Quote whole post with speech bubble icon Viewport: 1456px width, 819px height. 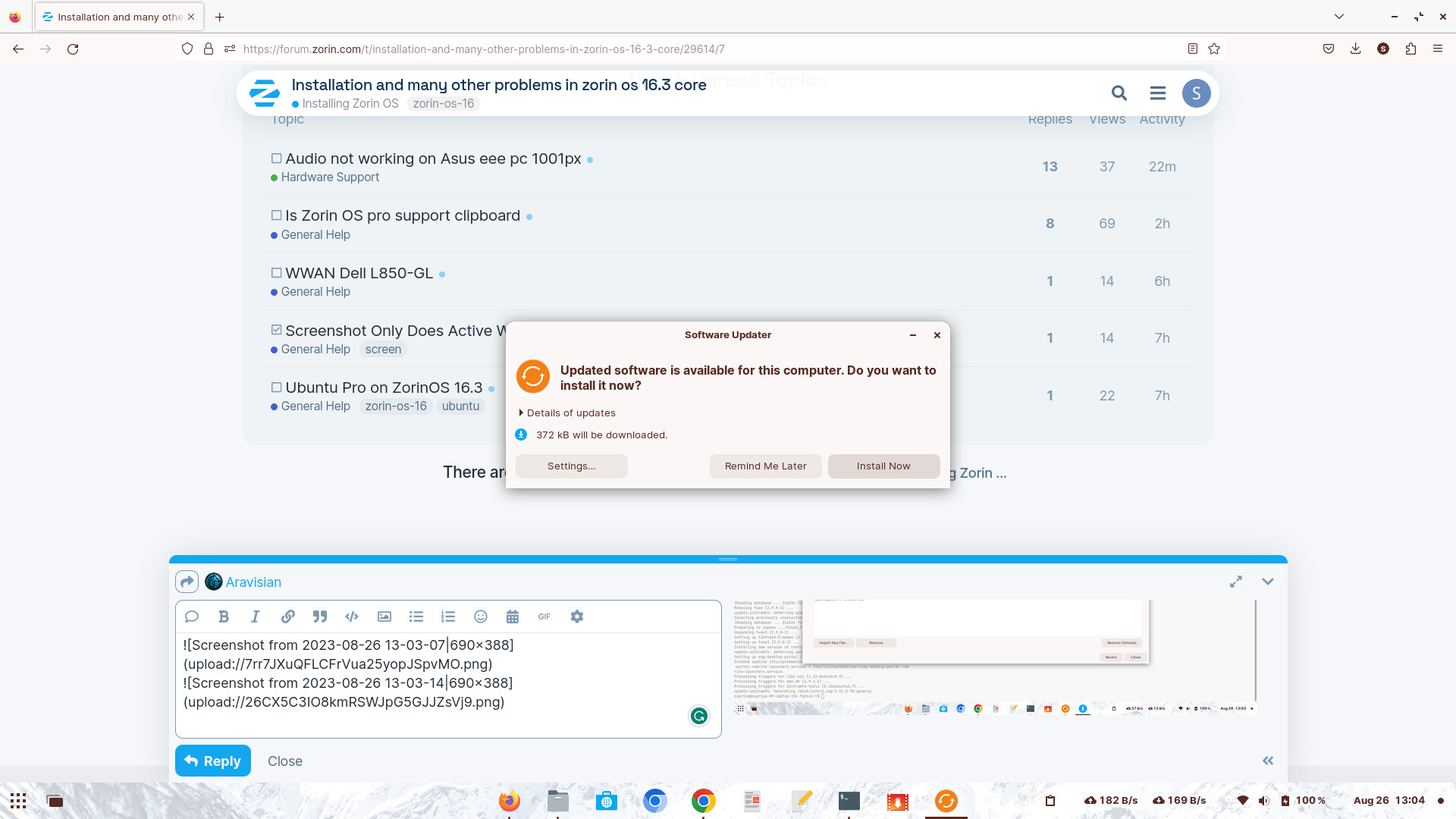point(191,617)
